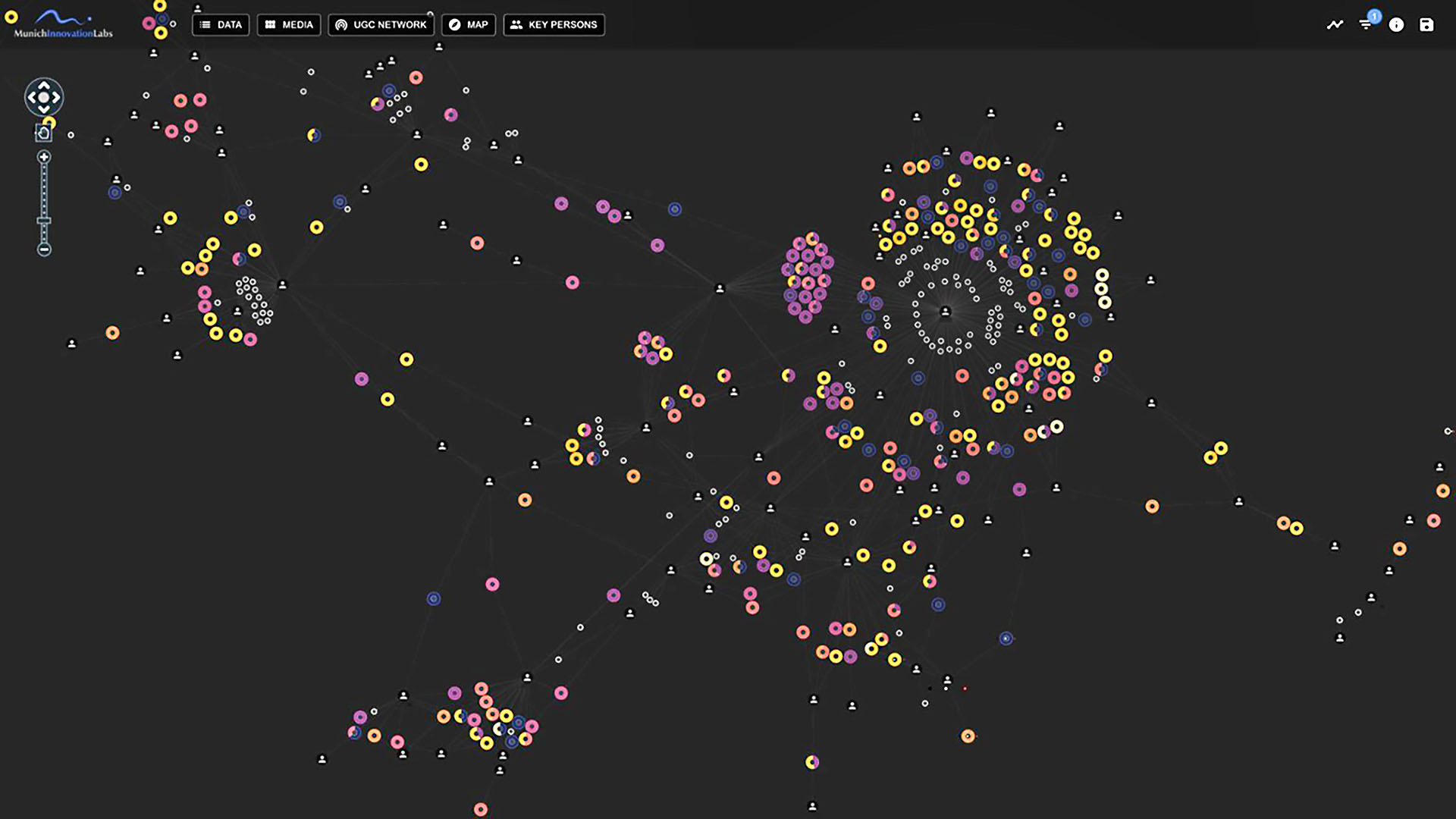Select central person node of the largest radial cluster

pyautogui.click(x=945, y=311)
